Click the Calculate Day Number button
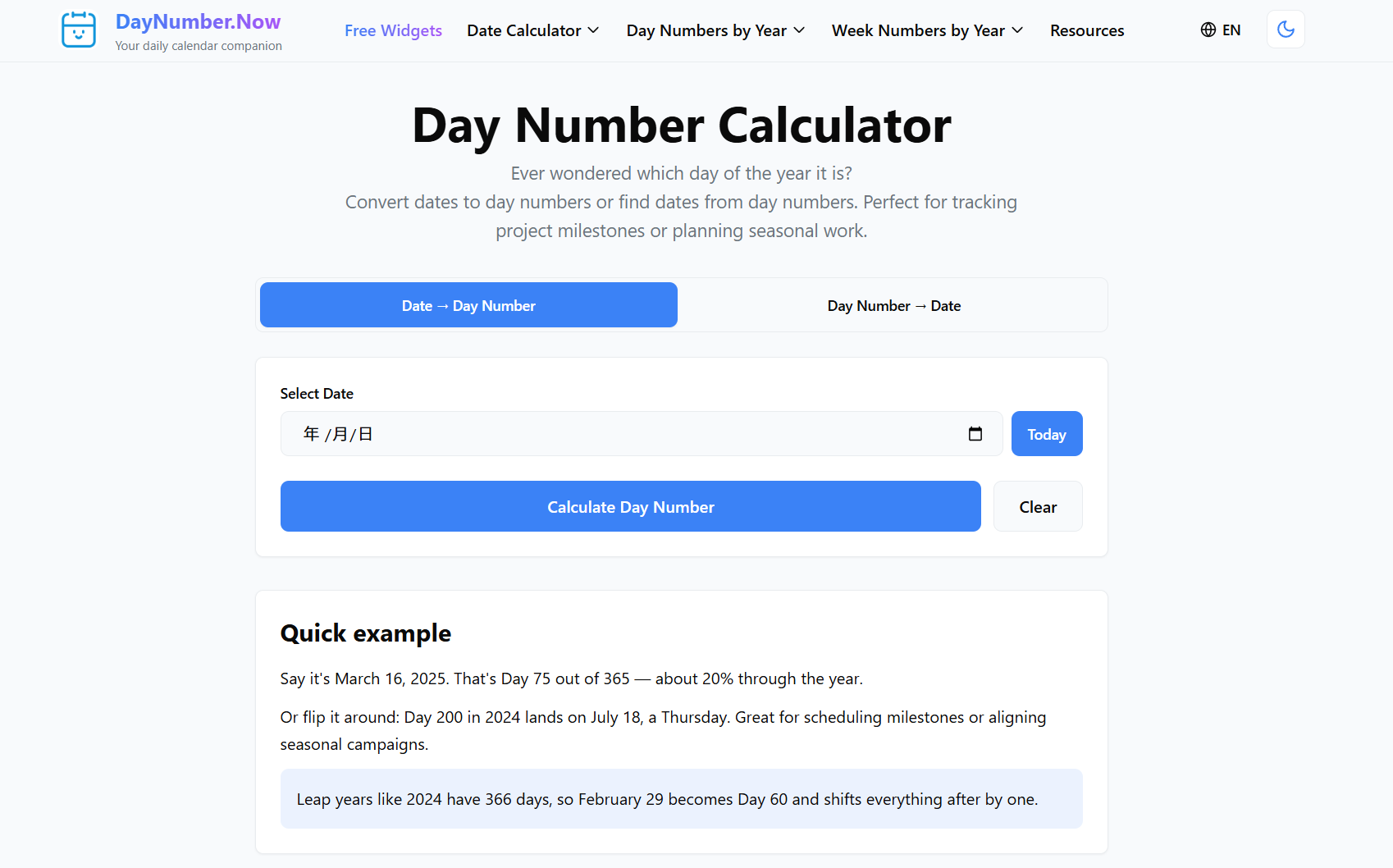This screenshot has height=868, width=1393. click(x=630, y=507)
